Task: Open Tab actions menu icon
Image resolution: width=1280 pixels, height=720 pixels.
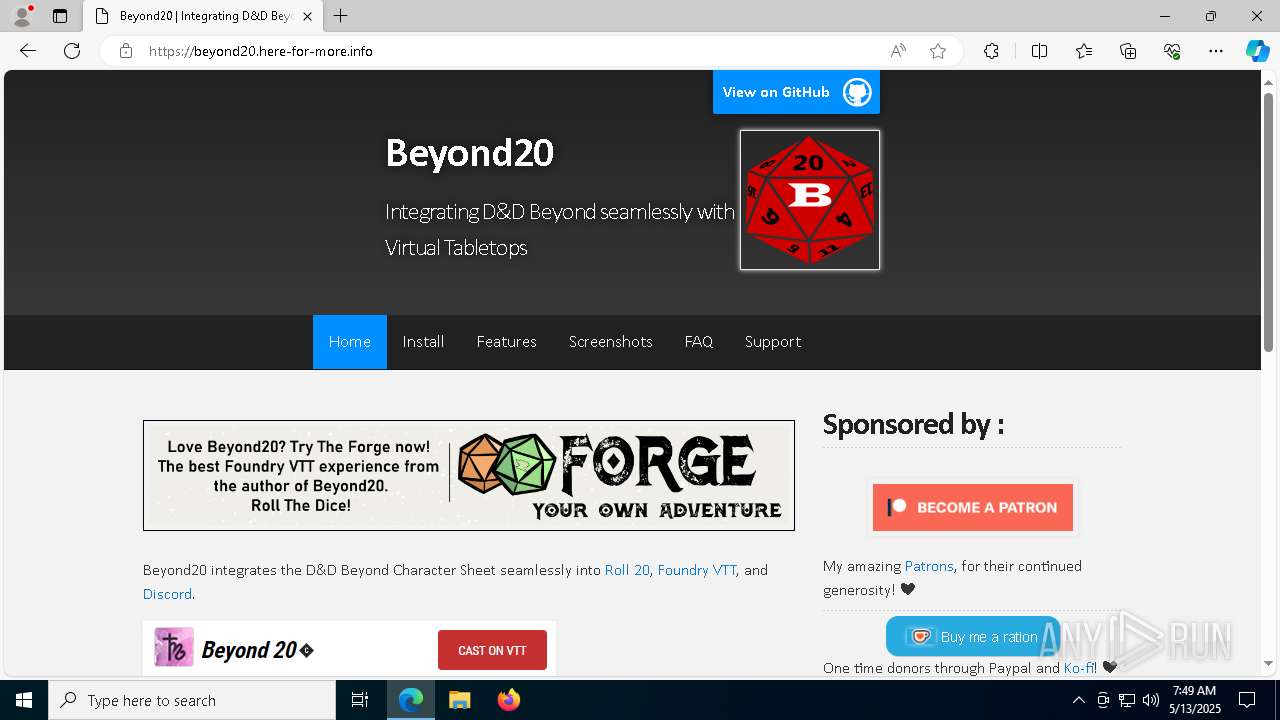Action: [x=60, y=16]
